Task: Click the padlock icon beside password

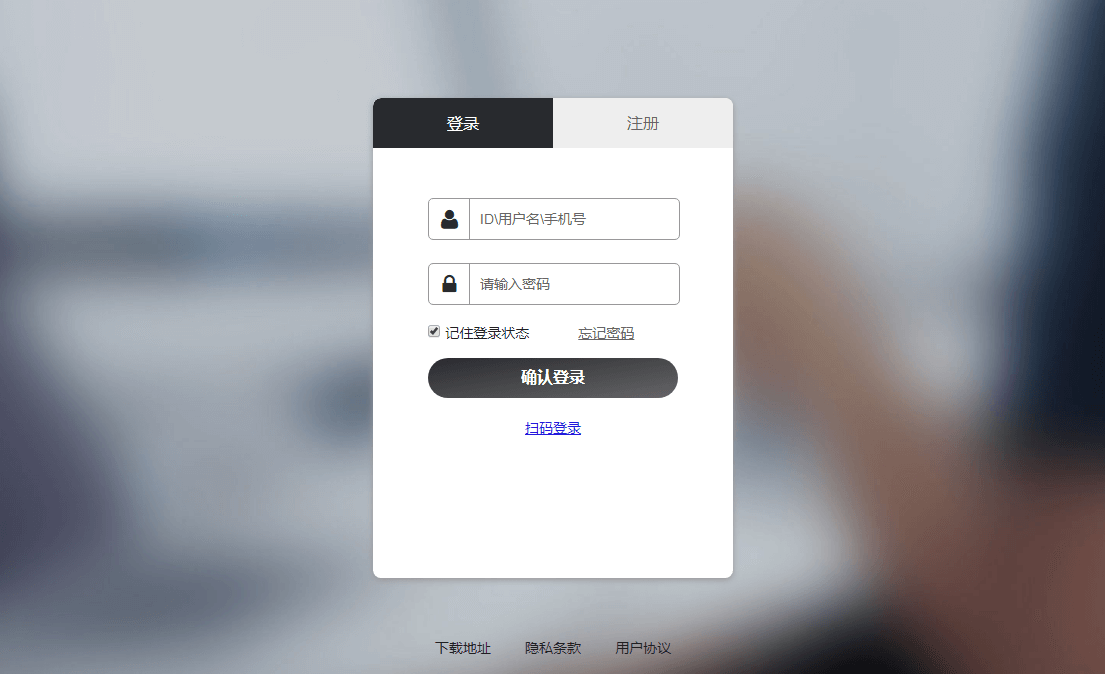Action: point(449,284)
